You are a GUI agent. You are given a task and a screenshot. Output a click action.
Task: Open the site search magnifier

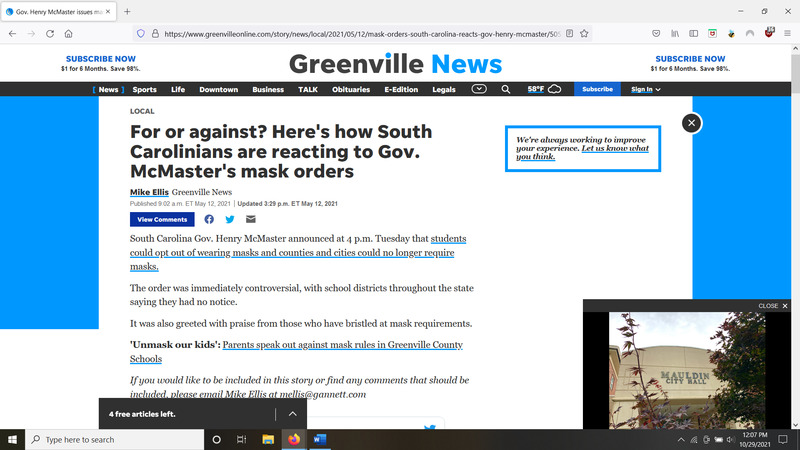(x=506, y=89)
